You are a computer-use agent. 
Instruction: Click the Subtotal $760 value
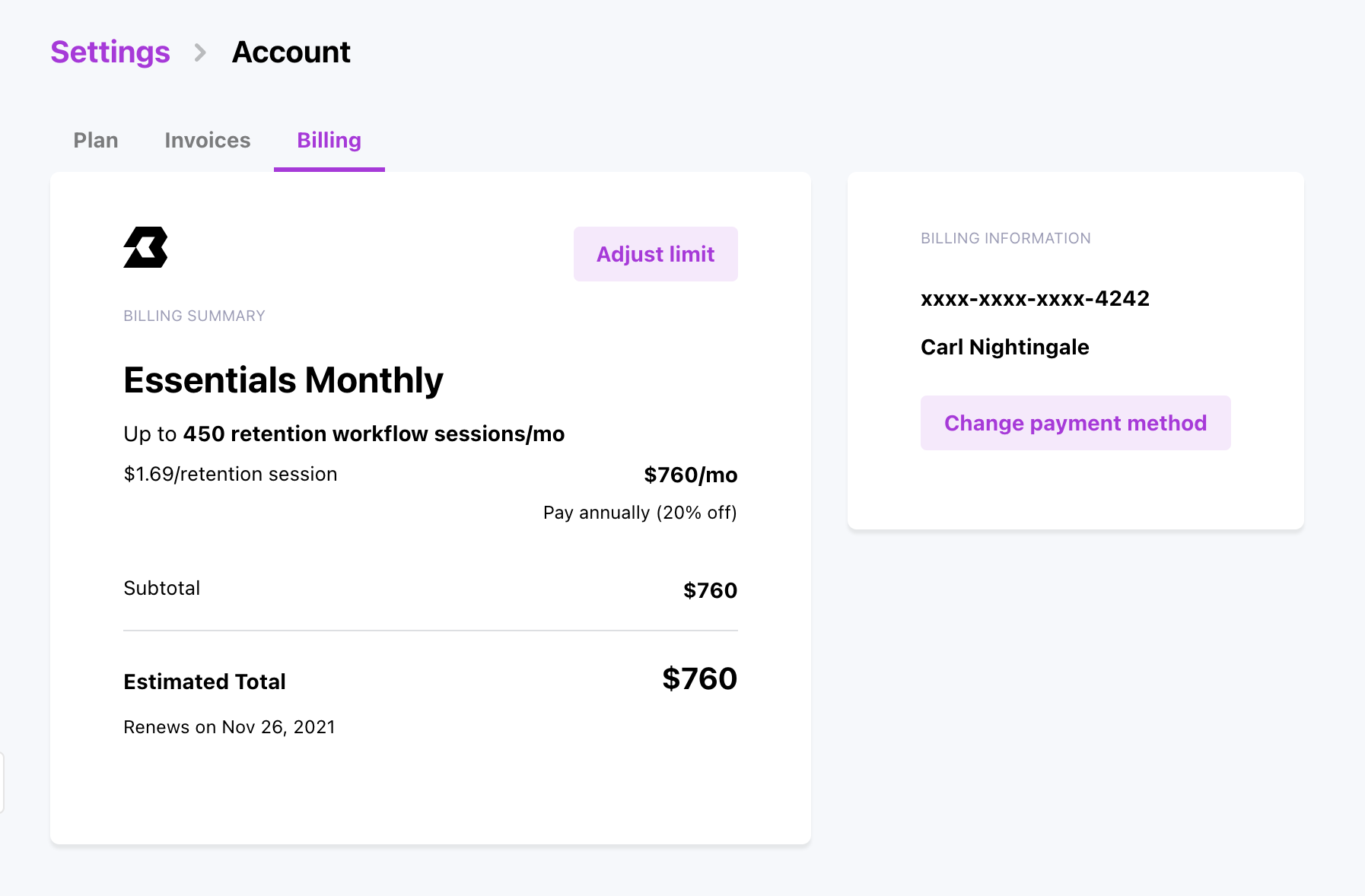pos(710,590)
